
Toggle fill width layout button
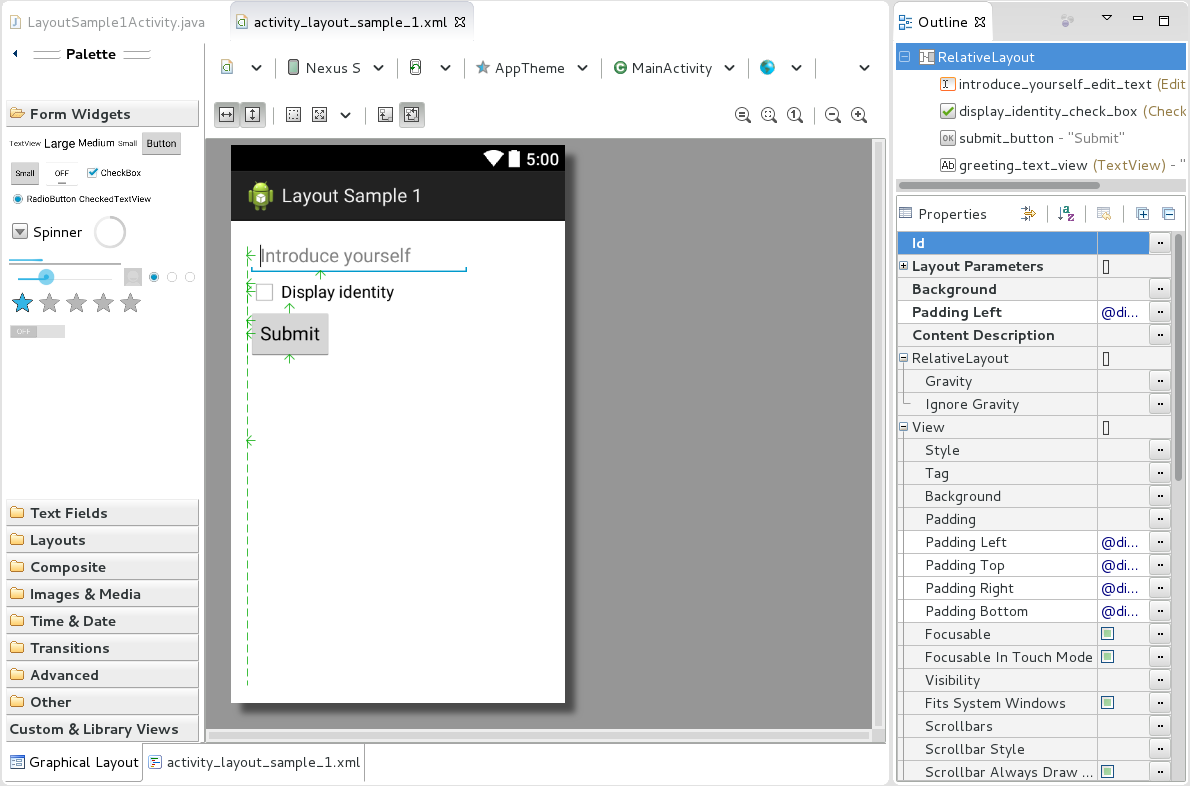pyautogui.click(x=227, y=115)
